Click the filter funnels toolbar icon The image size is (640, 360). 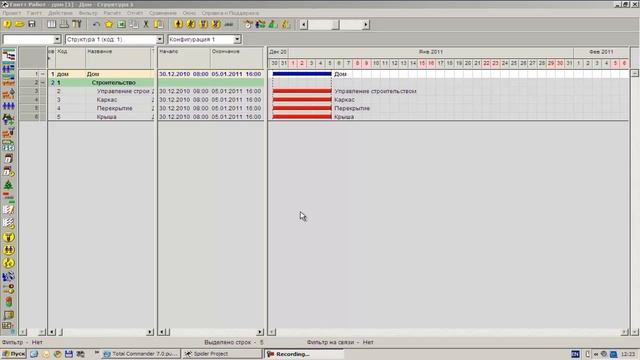click(77, 24)
